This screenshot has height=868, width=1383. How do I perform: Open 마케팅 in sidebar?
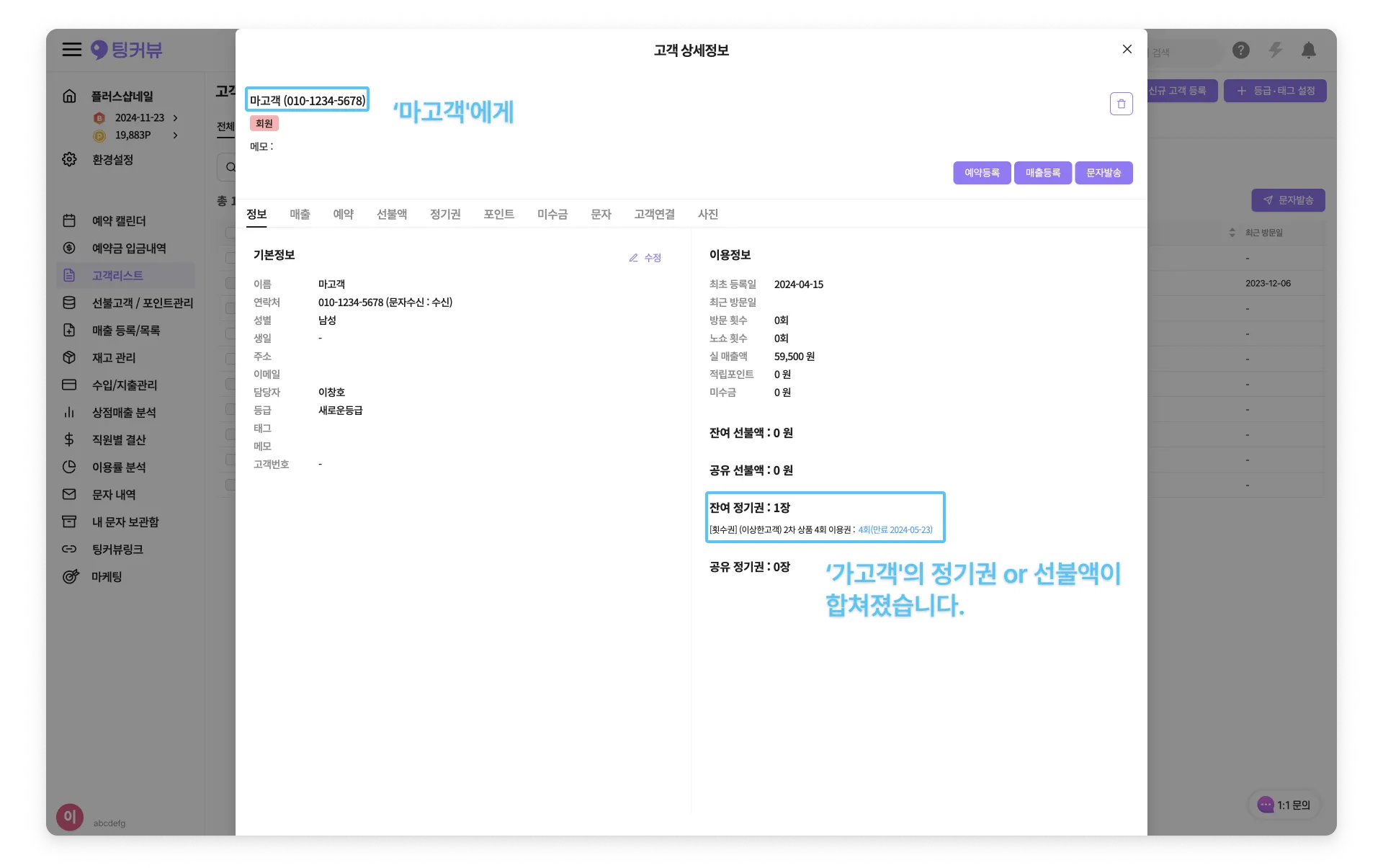(x=107, y=577)
